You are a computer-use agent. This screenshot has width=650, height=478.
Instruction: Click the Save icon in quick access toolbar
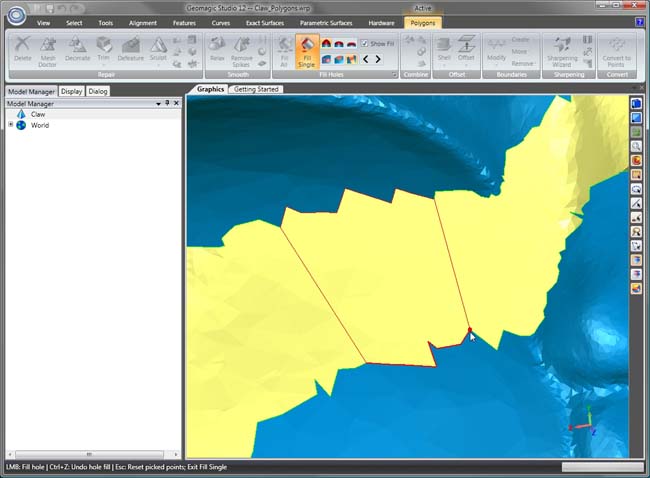tap(50, 8)
